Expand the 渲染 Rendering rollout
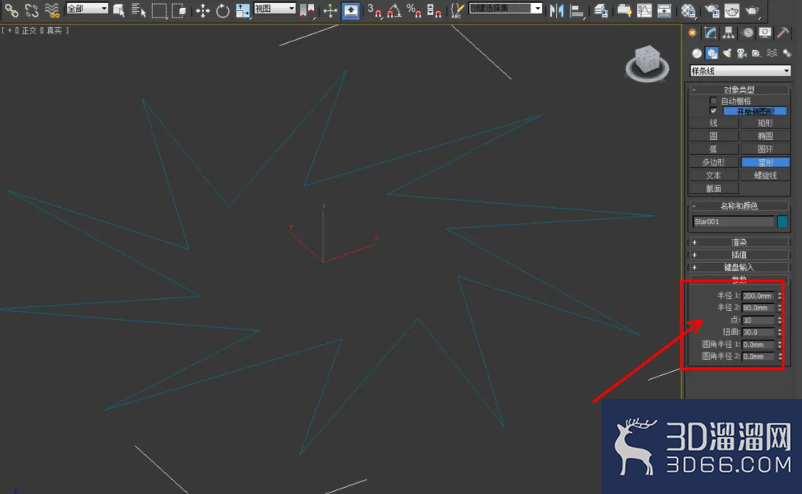Screen dimensions: 802x494 740,242
